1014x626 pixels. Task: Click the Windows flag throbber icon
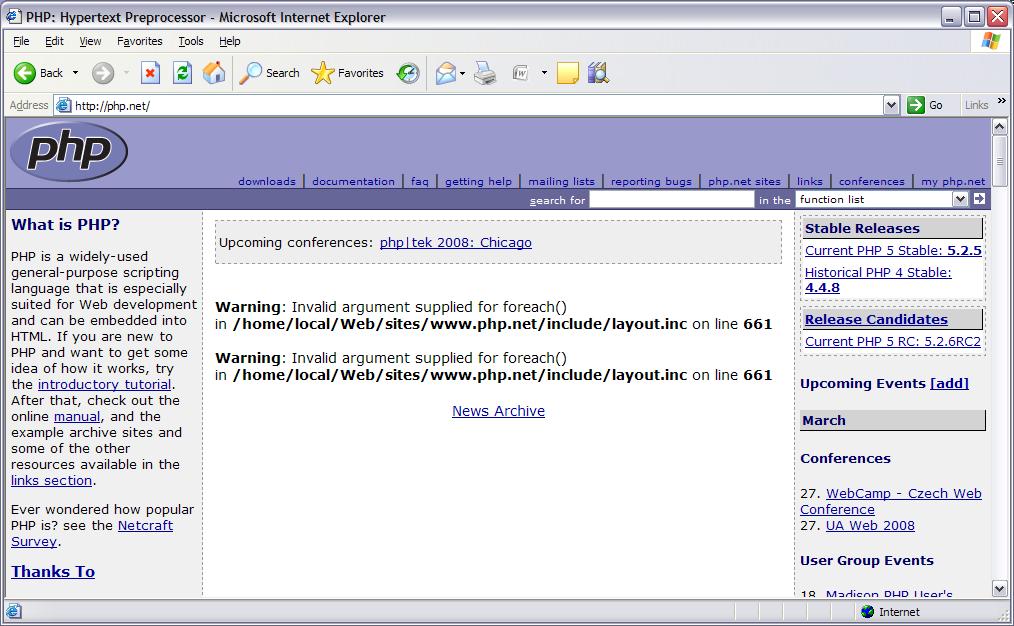tap(991, 41)
